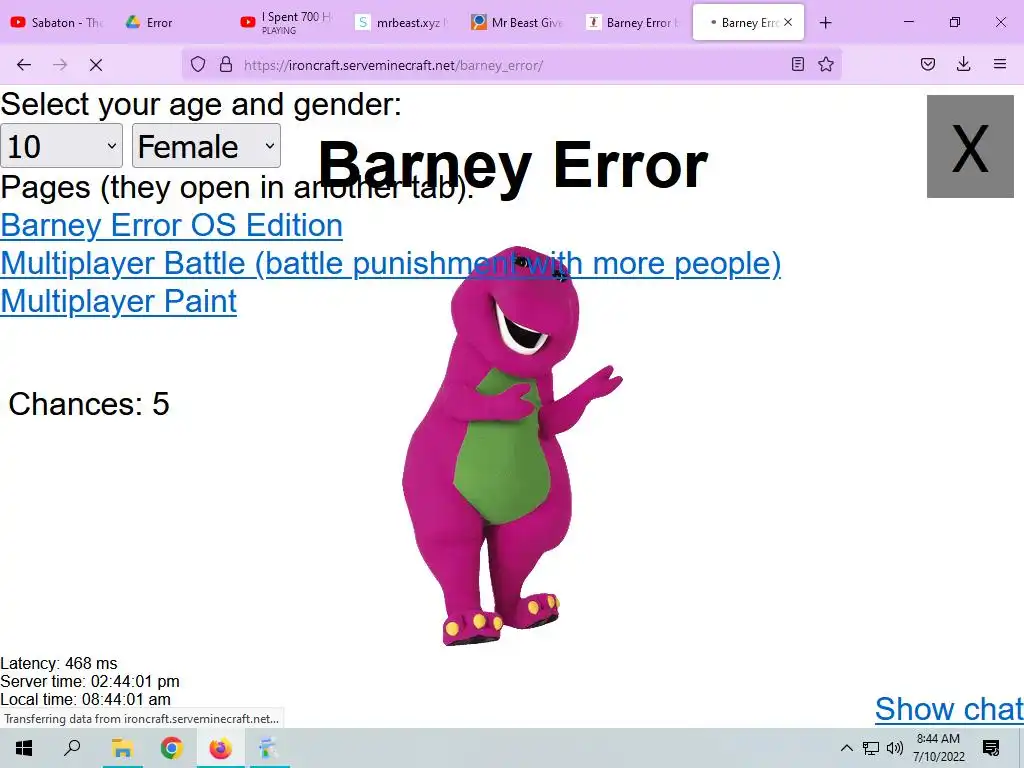Image resolution: width=1024 pixels, height=768 pixels.
Task: Click the forward navigation arrow
Action: pos(60,65)
